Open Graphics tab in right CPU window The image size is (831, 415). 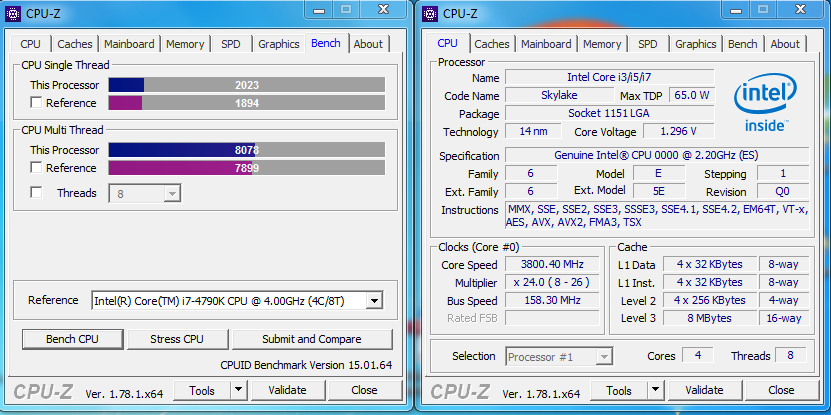tap(696, 44)
